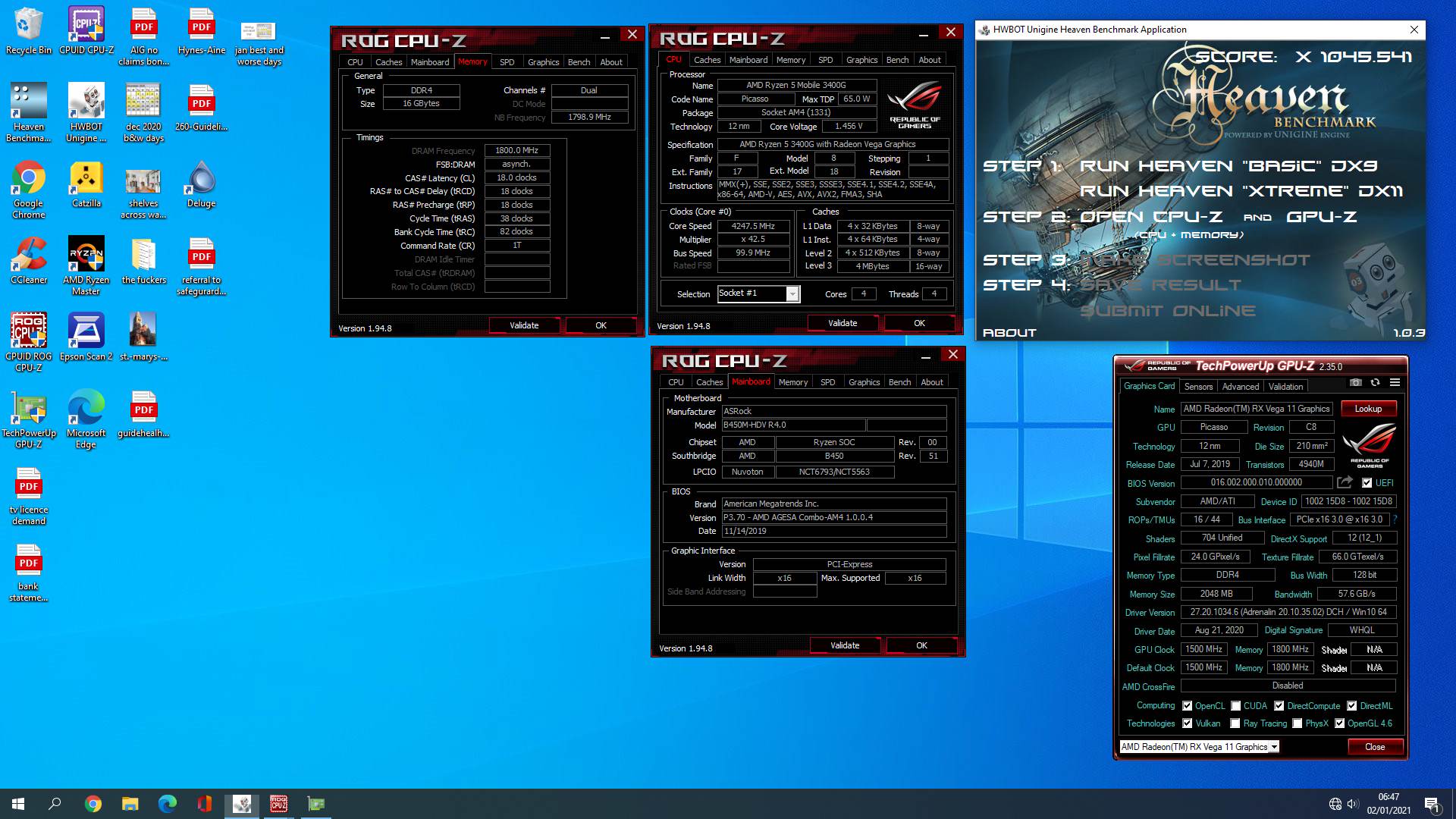Image resolution: width=1456 pixels, height=819 pixels.
Task: Click the Core Speed value 4247.5 MHz
Action: click(753, 226)
